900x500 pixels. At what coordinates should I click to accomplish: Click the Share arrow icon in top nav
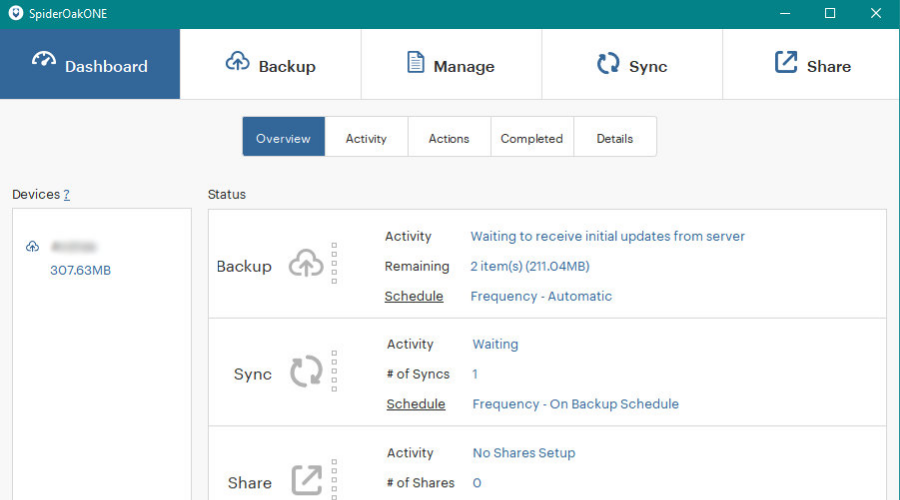pyautogui.click(x=786, y=62)
